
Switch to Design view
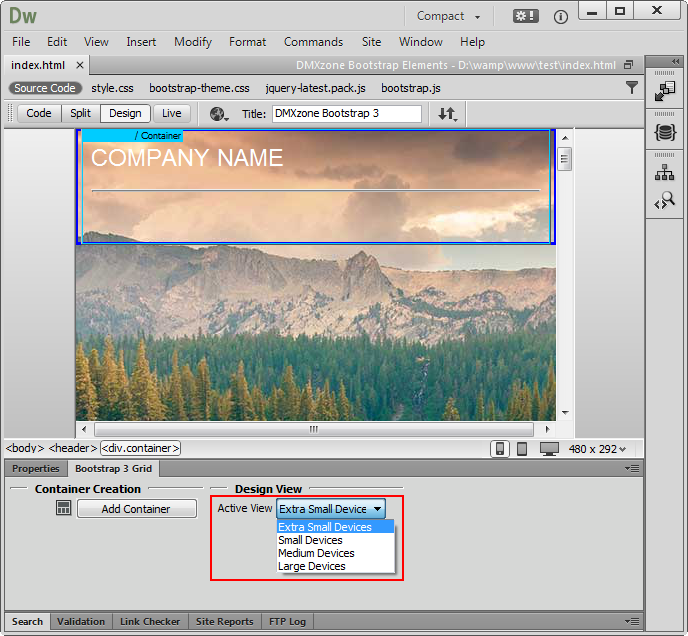pyautogui.click(x=125, y=113)
